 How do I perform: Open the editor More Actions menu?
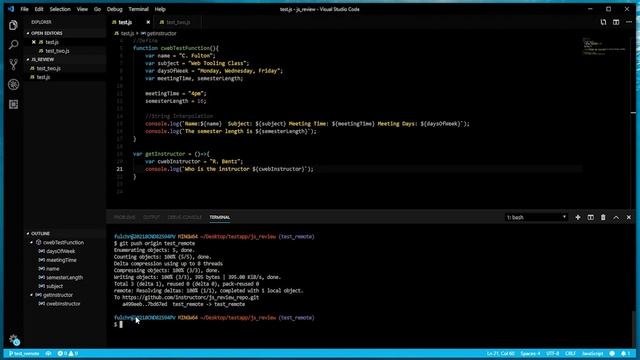pos(629,22)
